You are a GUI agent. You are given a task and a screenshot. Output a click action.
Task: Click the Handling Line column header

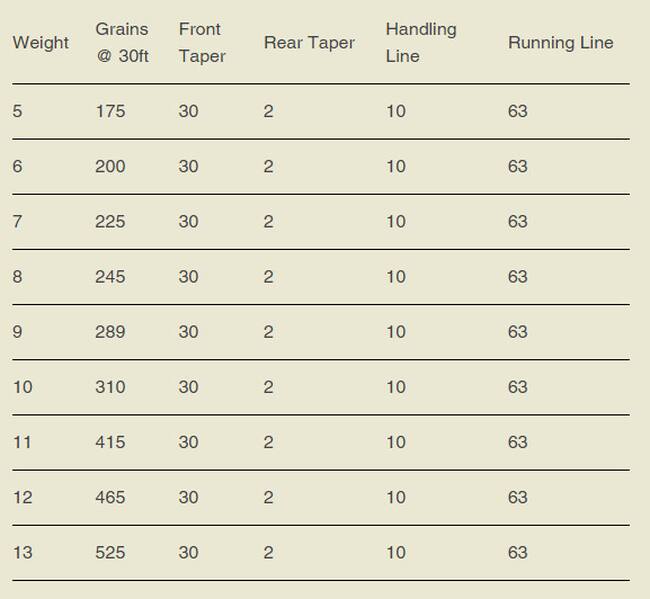tap(421, 43)
